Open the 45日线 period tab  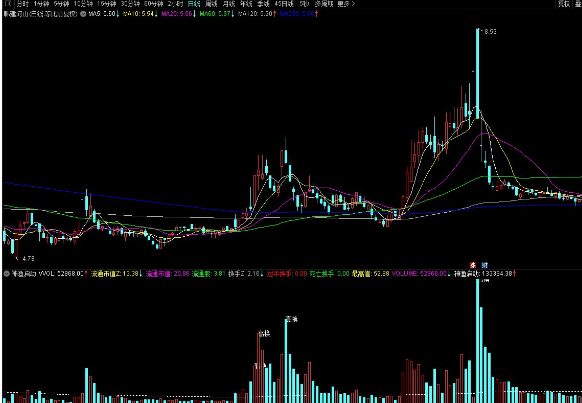pos(284,4)
